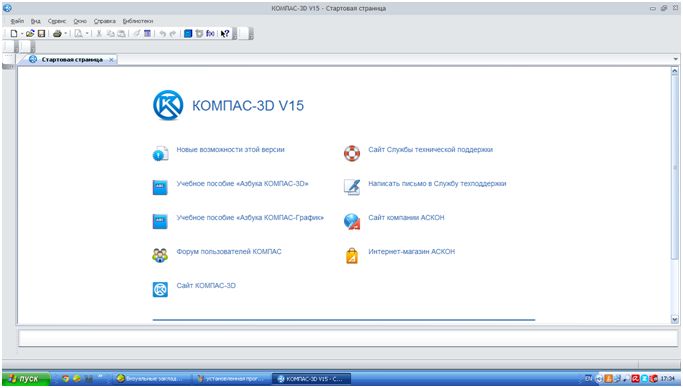Click the Print preview icon

[x=78, y=34]
